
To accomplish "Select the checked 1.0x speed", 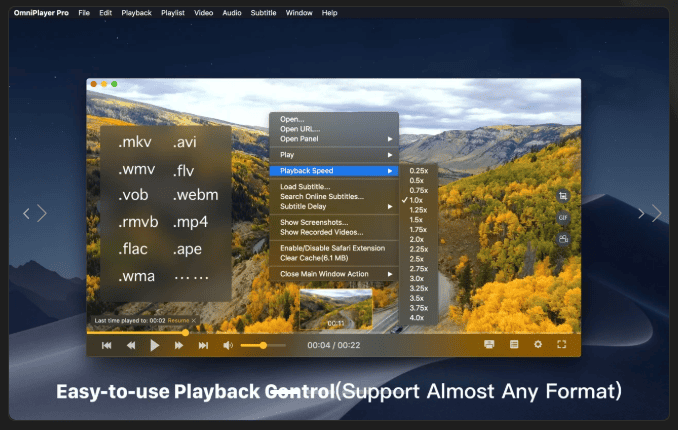I will [418, 200].
